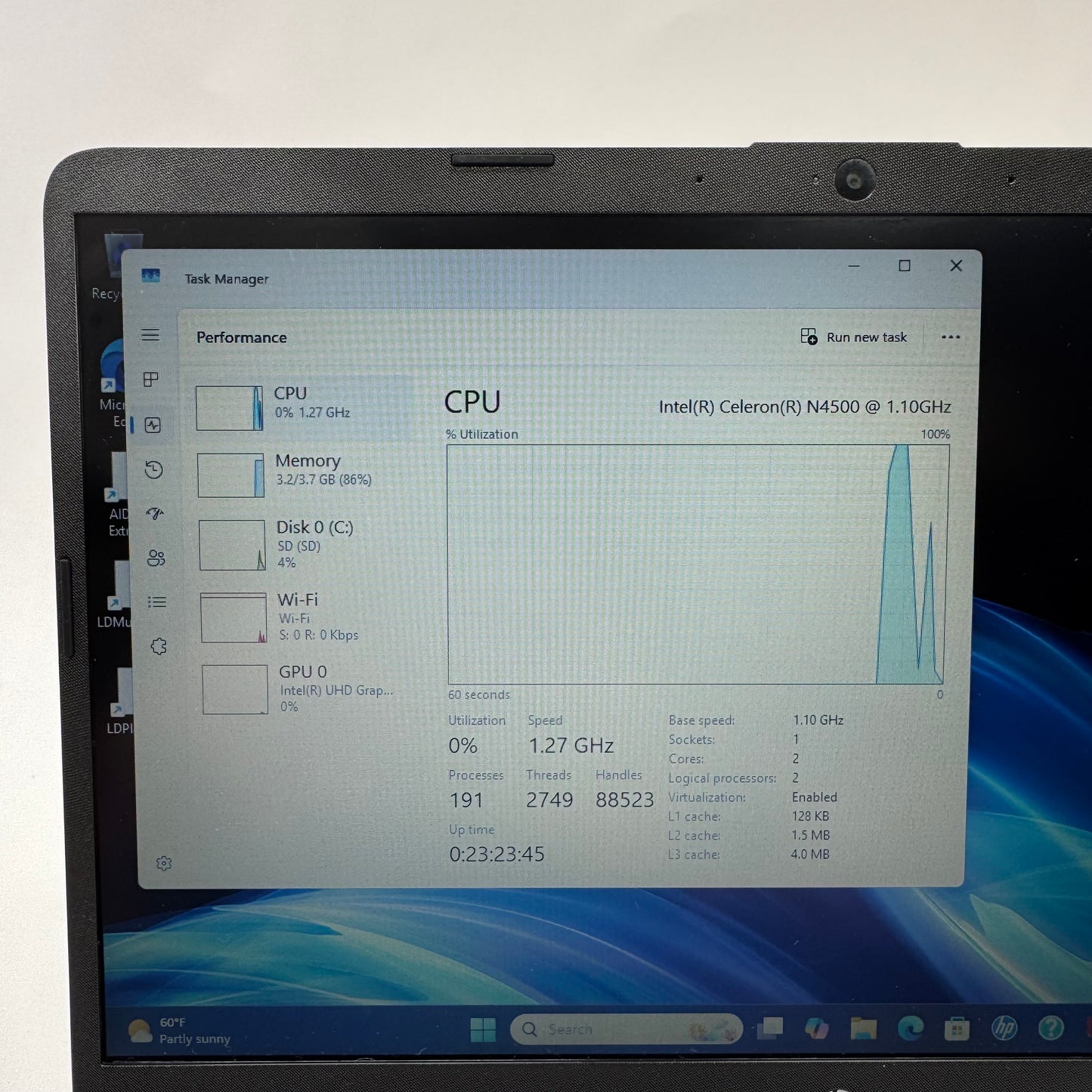
Task: Click the Wi-Fi mini graph thumbnail
Action: click(x=234, y=617)
